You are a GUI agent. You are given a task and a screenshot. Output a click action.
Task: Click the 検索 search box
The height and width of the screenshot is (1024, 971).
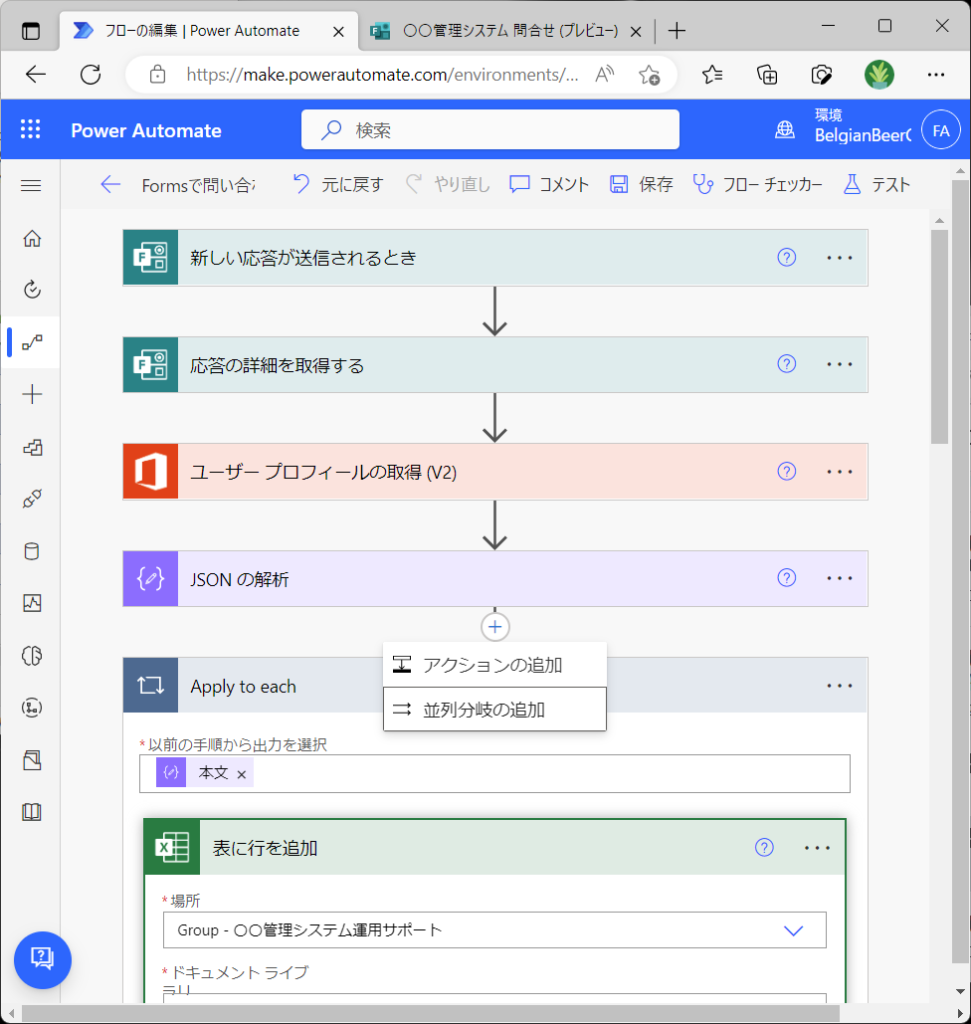[x=490, y=130]
